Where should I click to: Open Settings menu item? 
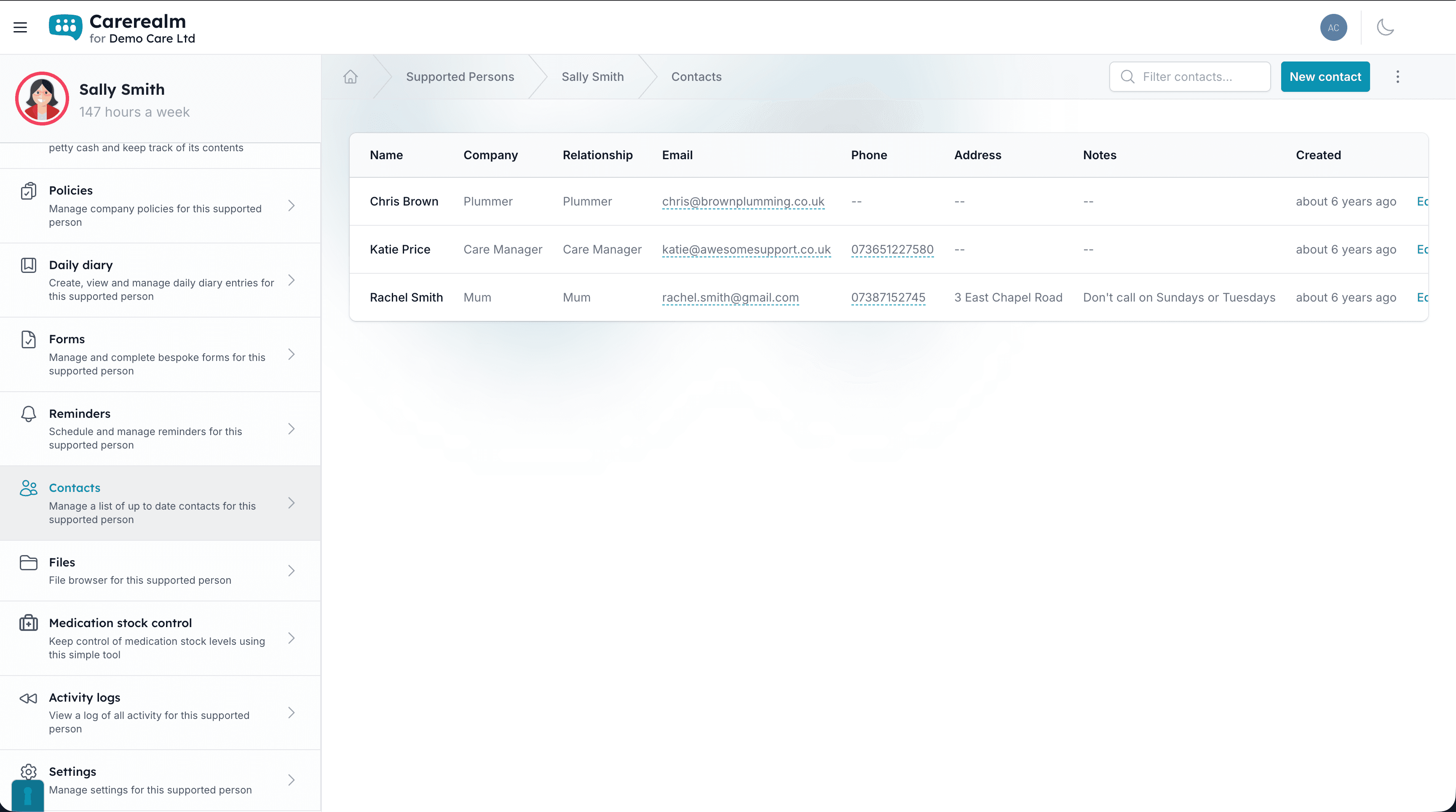point(161,780)
